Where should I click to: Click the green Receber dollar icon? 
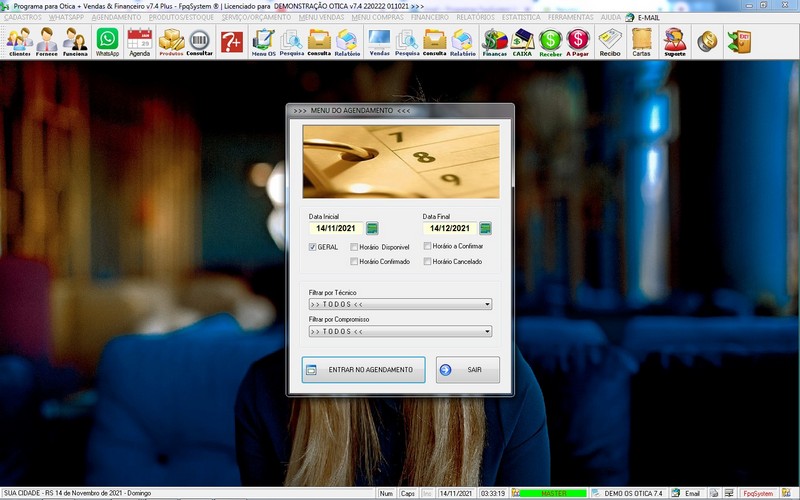click(x=551, y=42)
